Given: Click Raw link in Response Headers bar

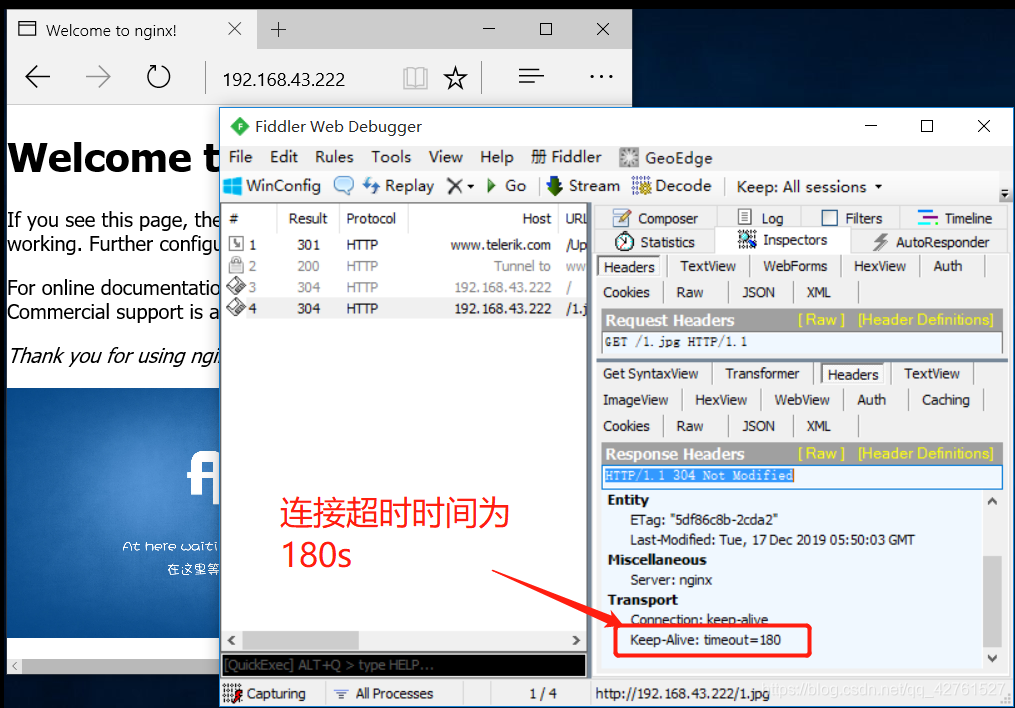Looking at the screenshot, I should point(821,454).
